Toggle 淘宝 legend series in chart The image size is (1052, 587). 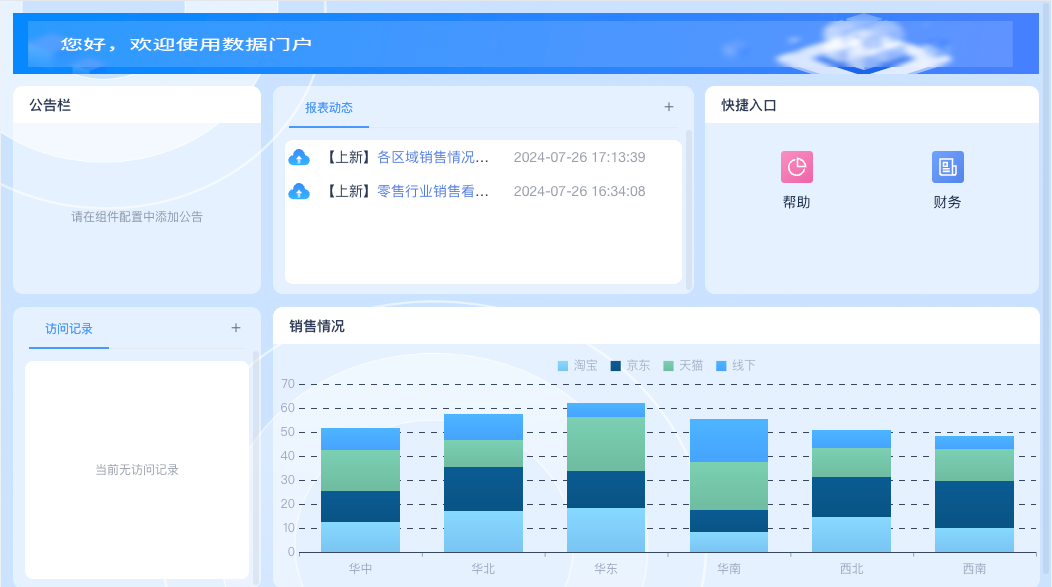(578, 366)
